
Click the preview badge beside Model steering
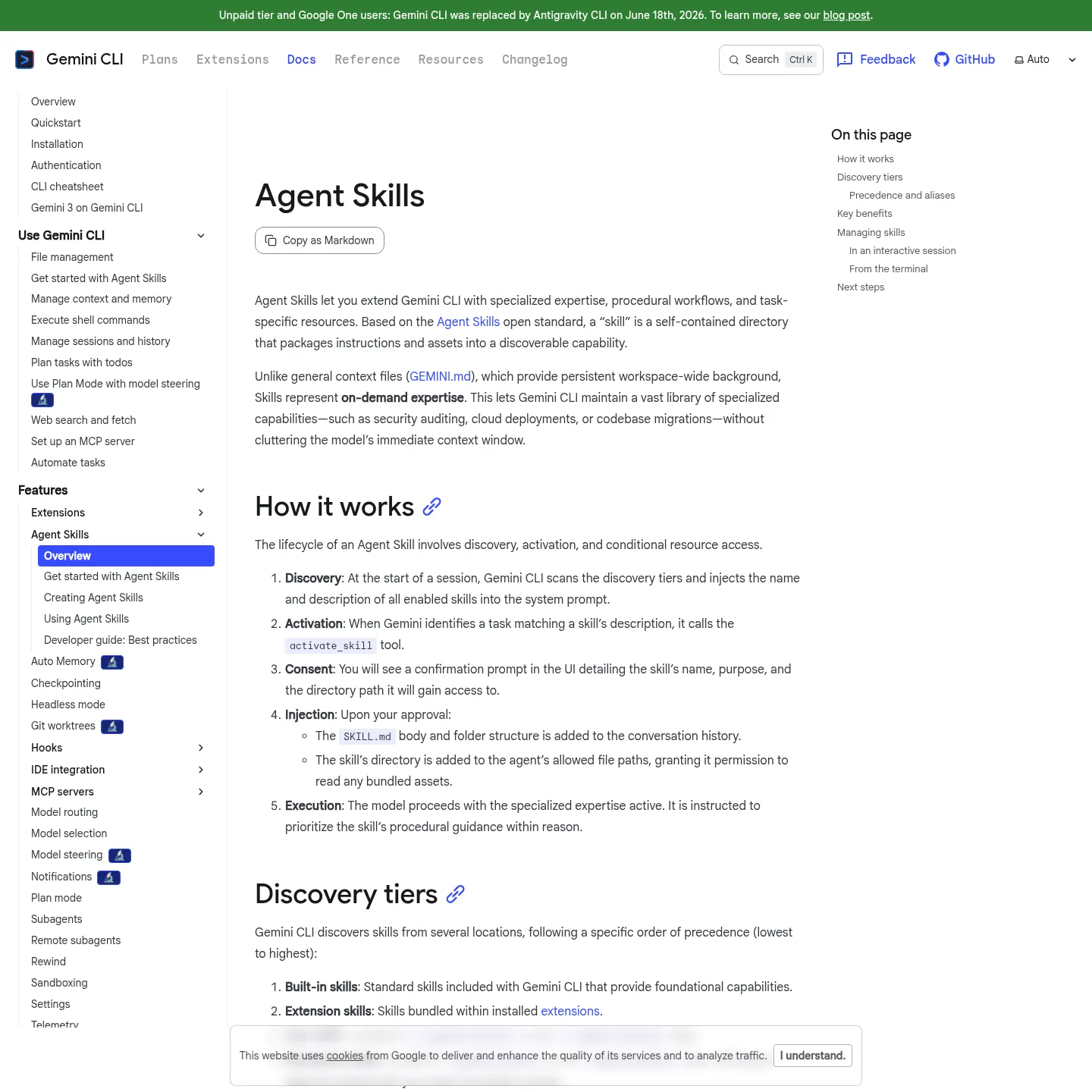click(x=120, y=855)
